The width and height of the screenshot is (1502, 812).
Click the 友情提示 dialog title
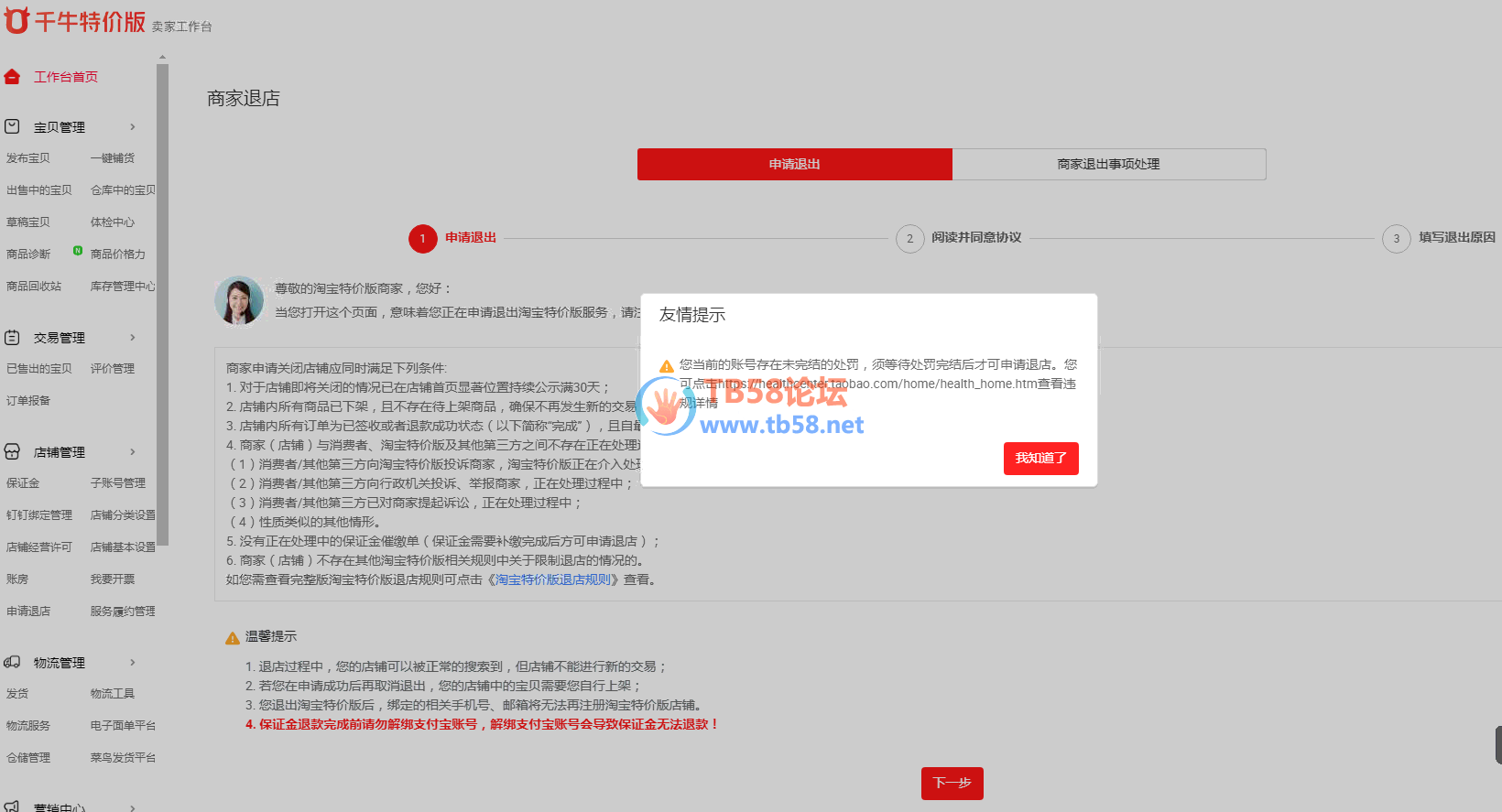692,315
